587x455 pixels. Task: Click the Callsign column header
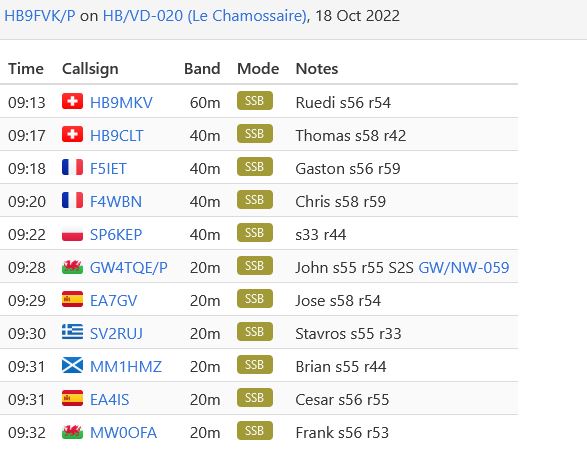[90, 69]
